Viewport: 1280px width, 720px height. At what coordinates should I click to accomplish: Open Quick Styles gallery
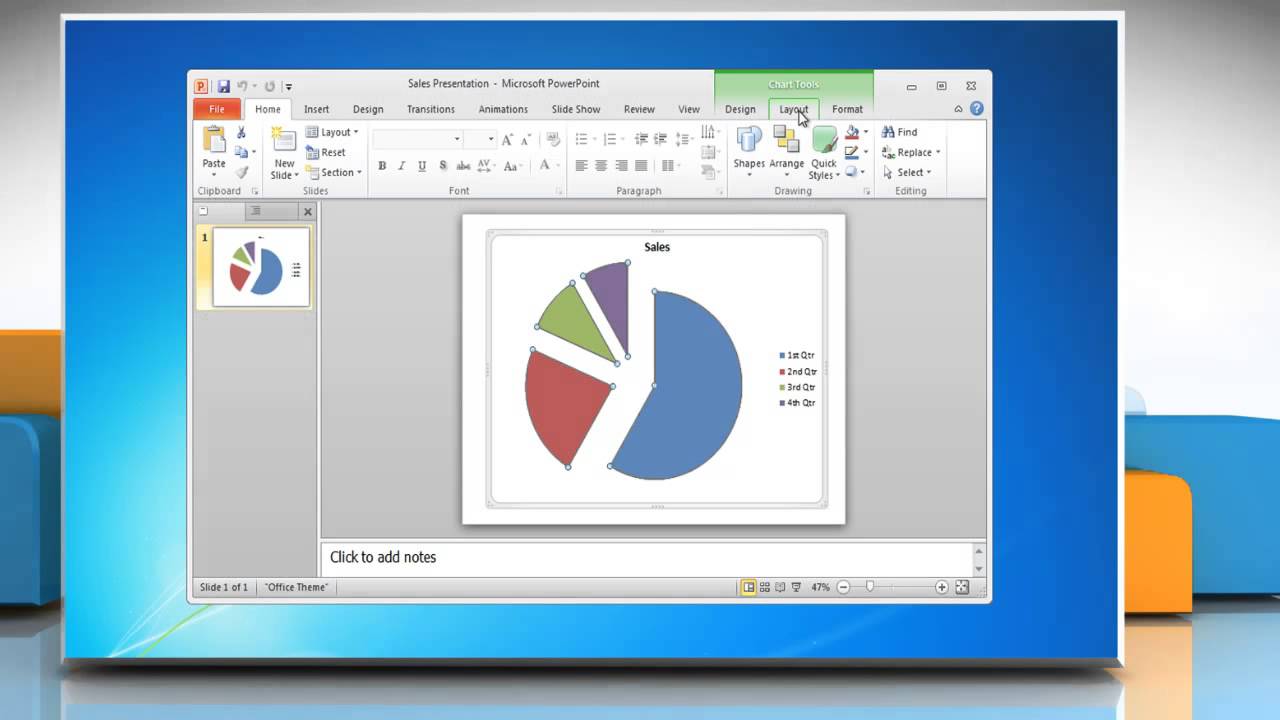point(824,152)
